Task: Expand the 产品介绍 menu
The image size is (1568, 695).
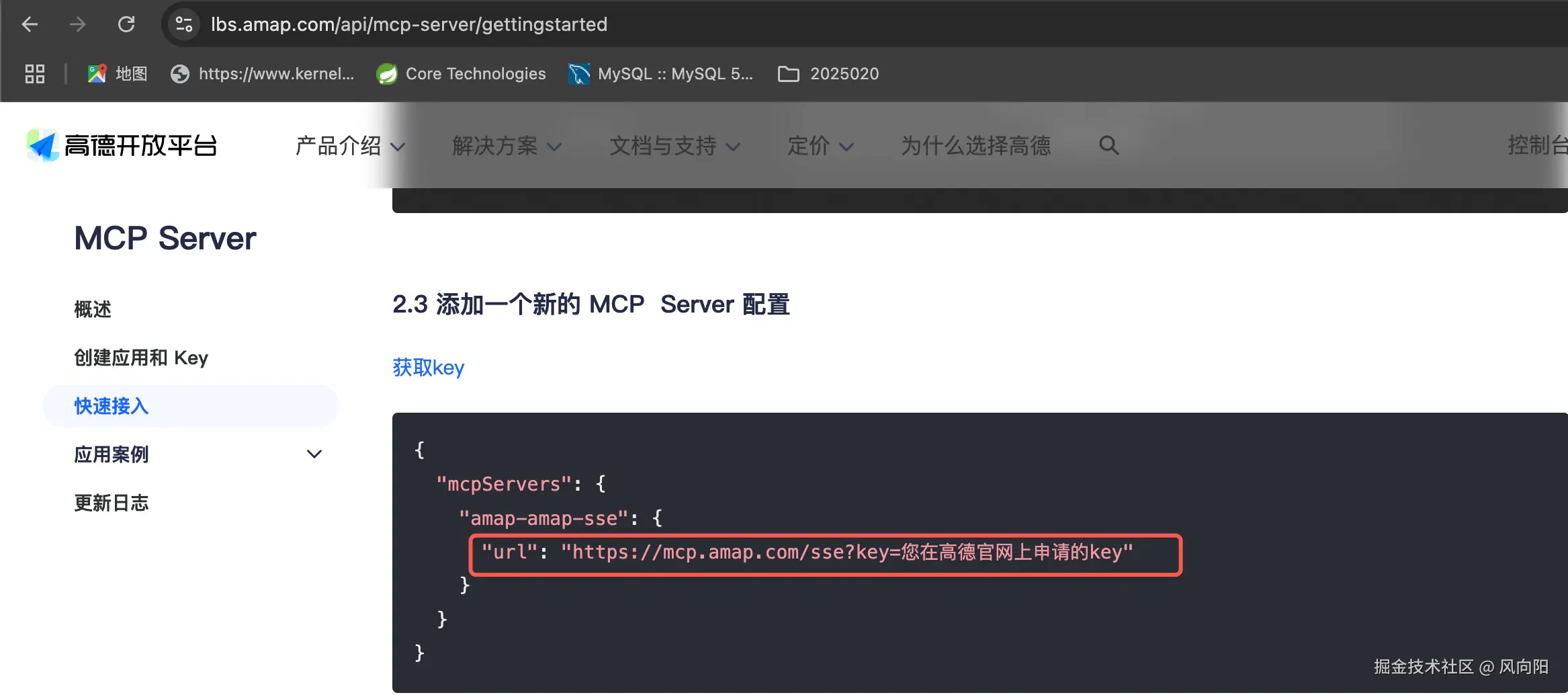Action: click(350, 146)
